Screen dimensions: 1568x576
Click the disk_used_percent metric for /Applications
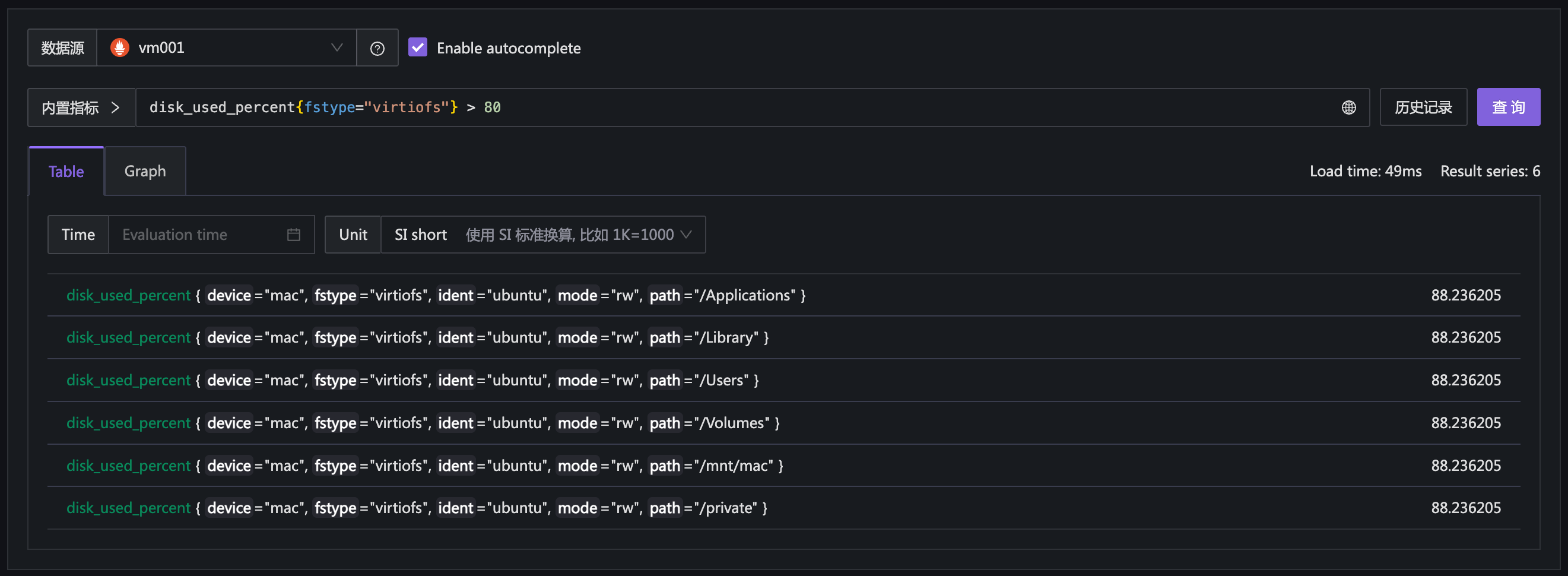(128, 295)
